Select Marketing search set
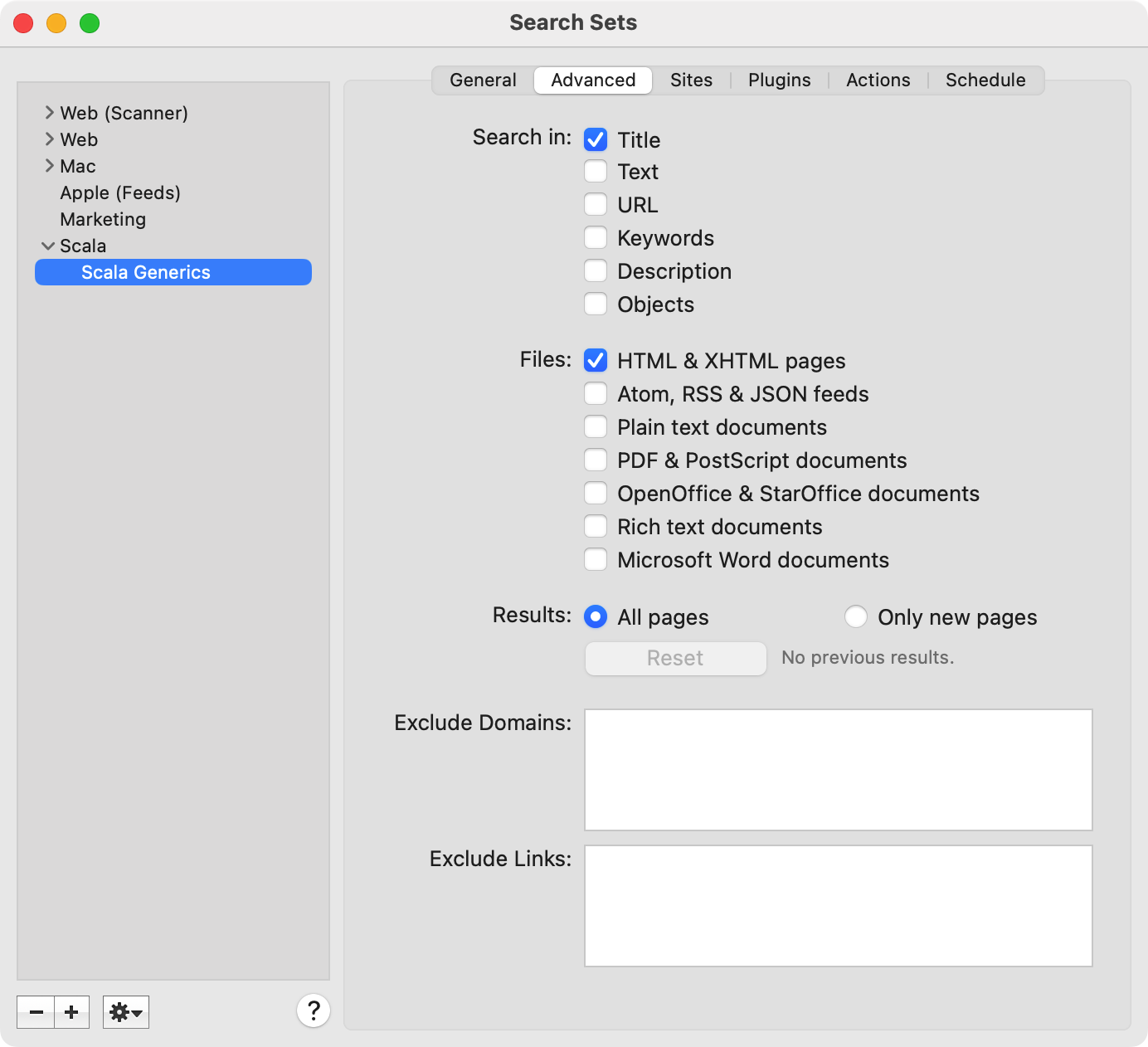Viewport: 1148px width, 1047px height. pos(103,219)
